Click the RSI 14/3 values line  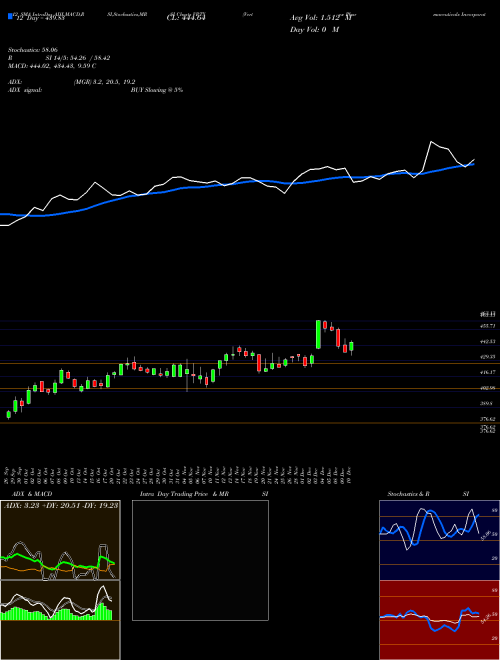(x=59, y=58)
